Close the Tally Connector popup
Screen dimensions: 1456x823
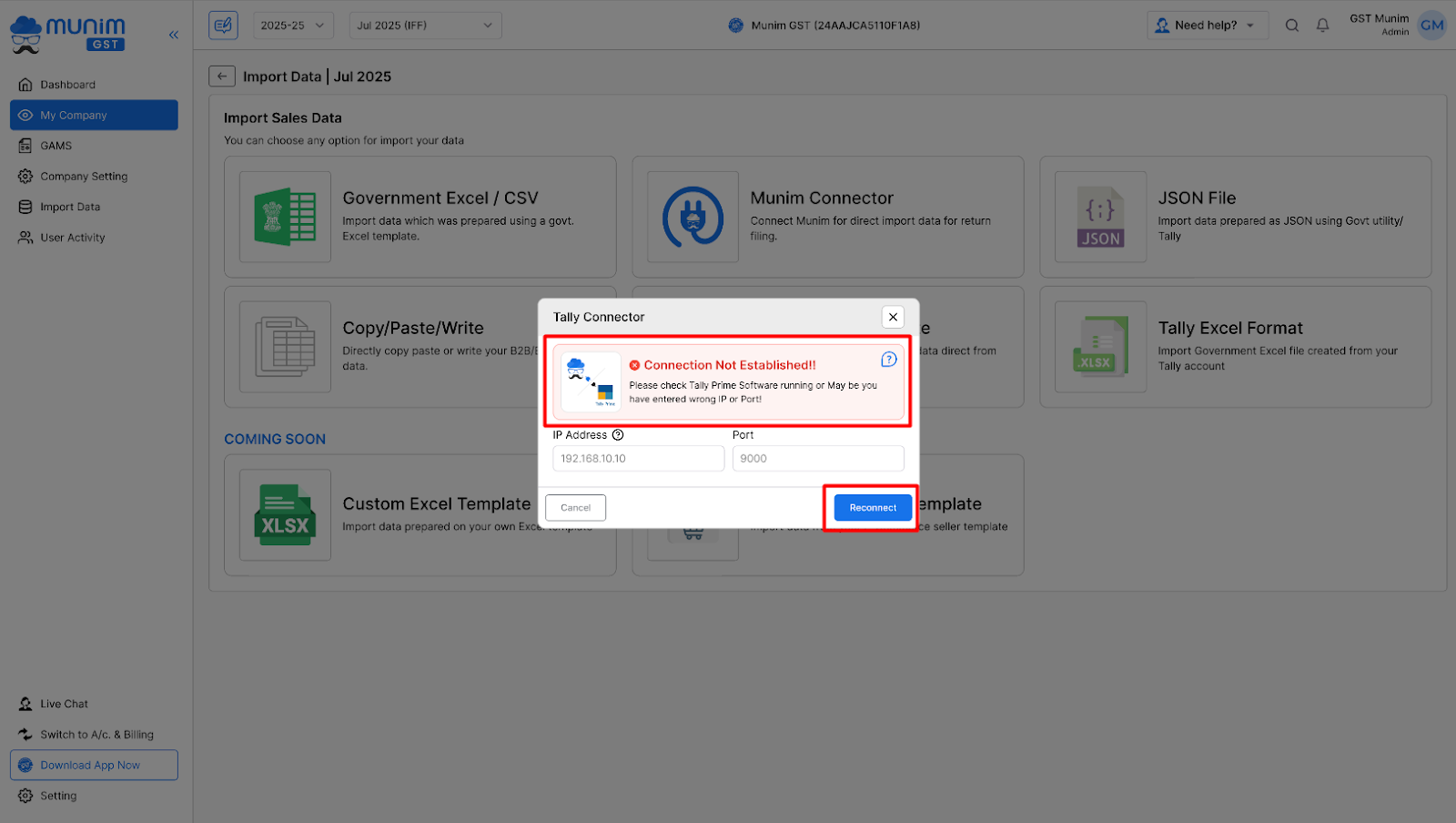893,317
